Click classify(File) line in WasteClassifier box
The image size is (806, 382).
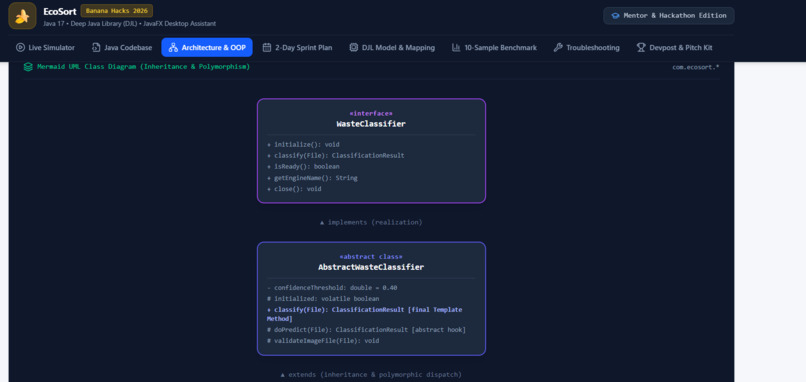336,155
